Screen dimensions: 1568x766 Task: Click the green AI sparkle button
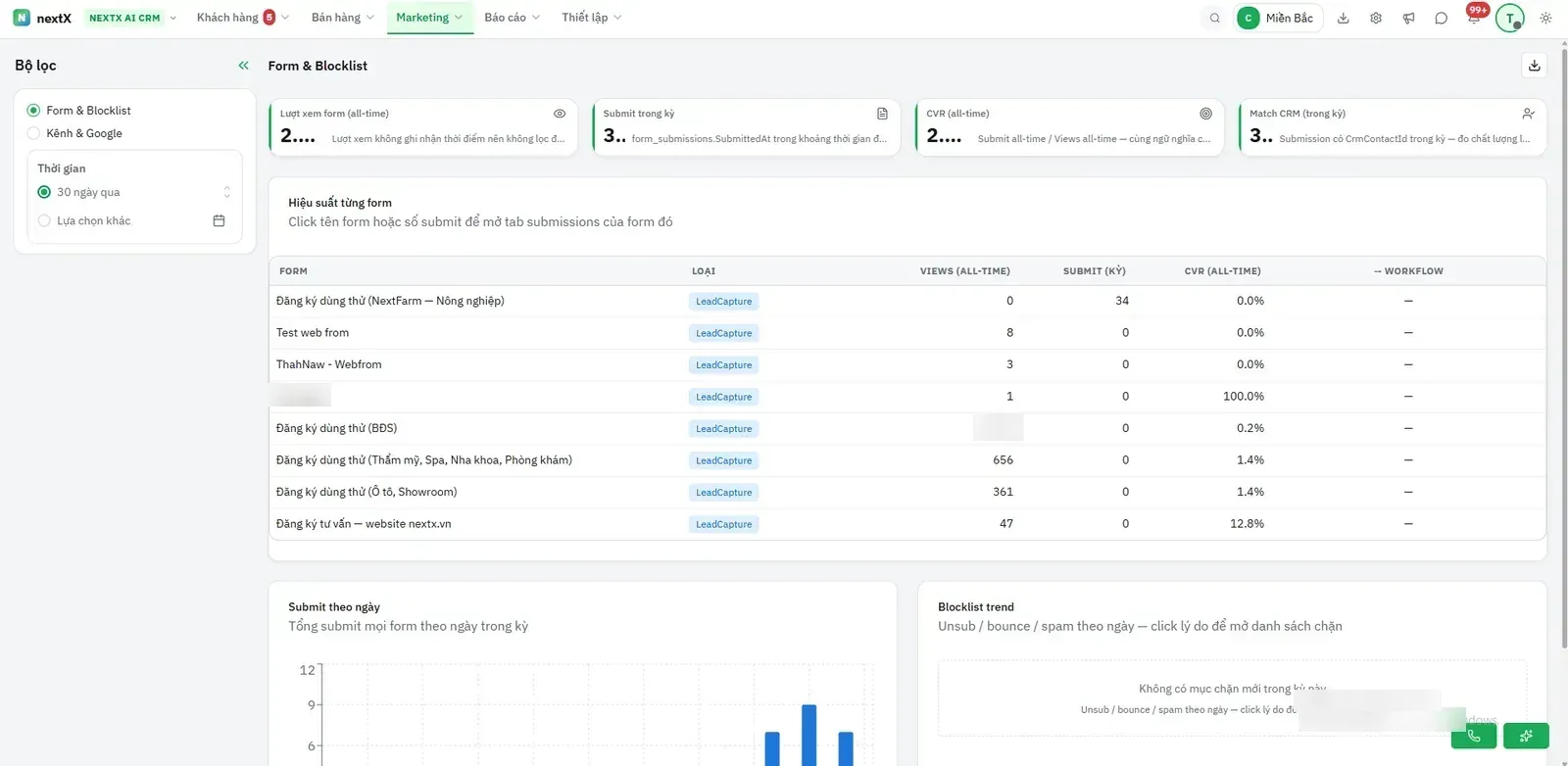[1526, 736]
